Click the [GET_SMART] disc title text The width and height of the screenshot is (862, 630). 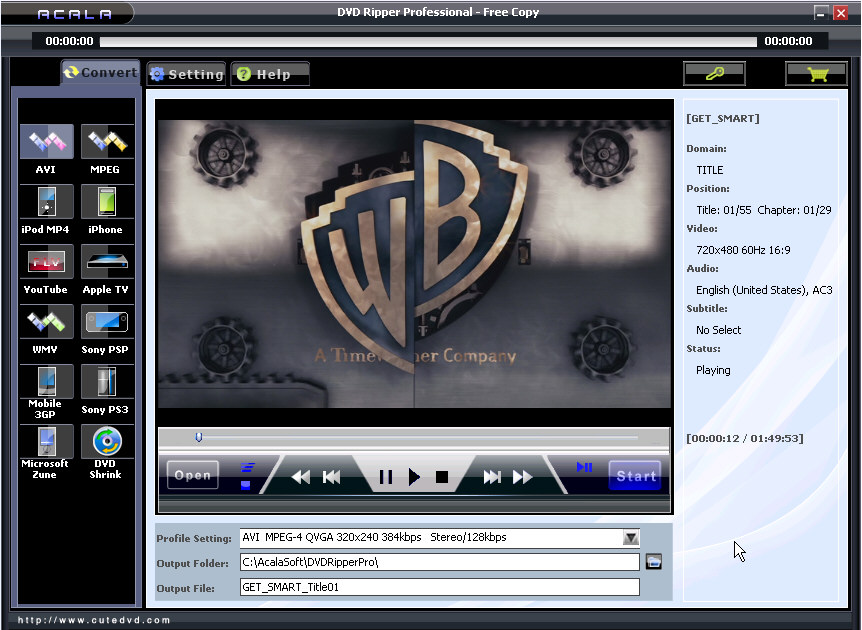(723, 119)
